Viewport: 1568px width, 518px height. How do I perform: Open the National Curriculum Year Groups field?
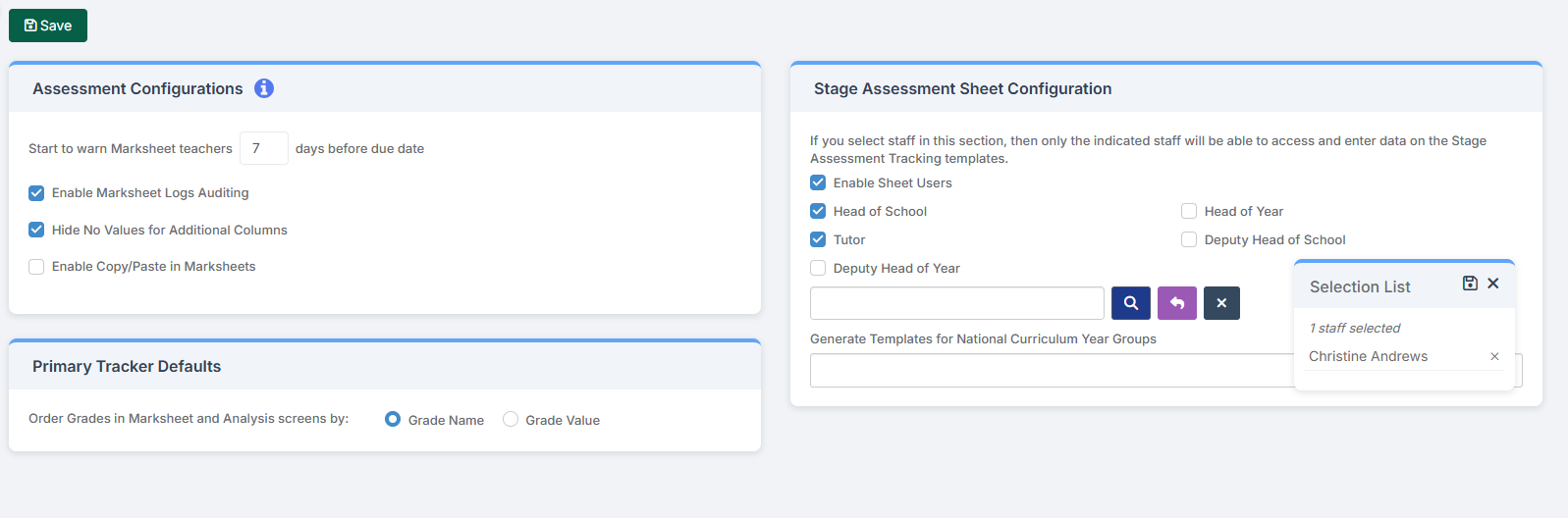1051,371
